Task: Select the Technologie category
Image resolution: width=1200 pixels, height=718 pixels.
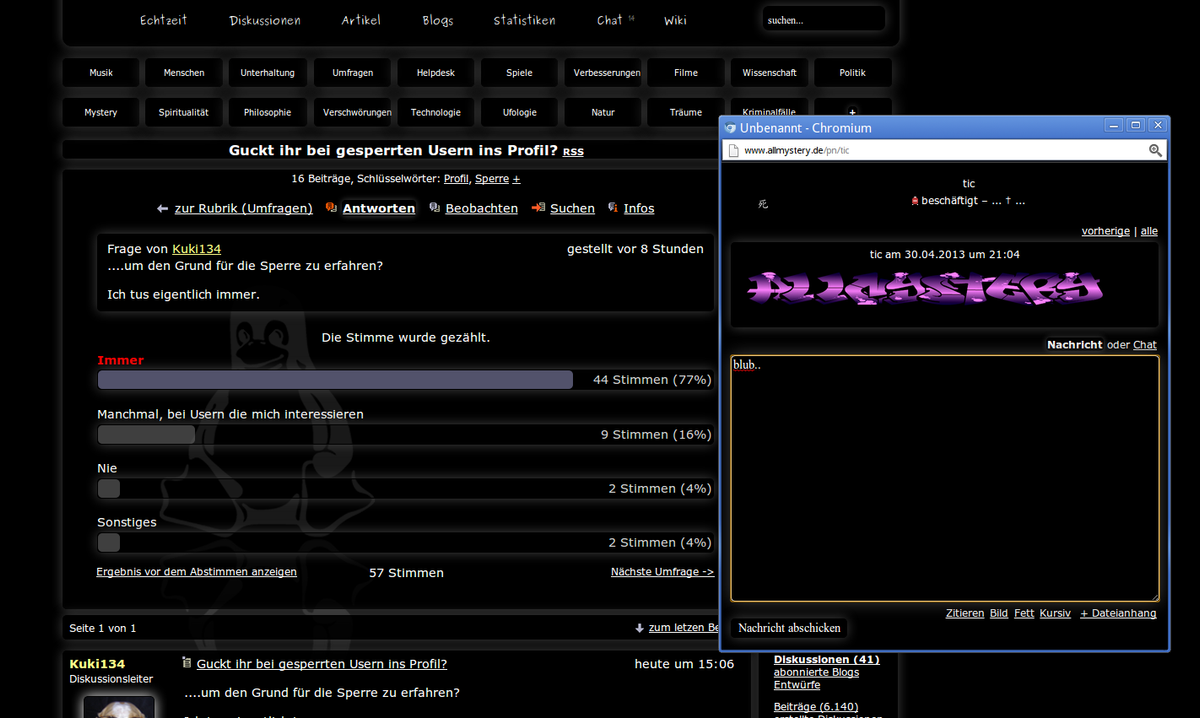Action: tap(435, 113)
